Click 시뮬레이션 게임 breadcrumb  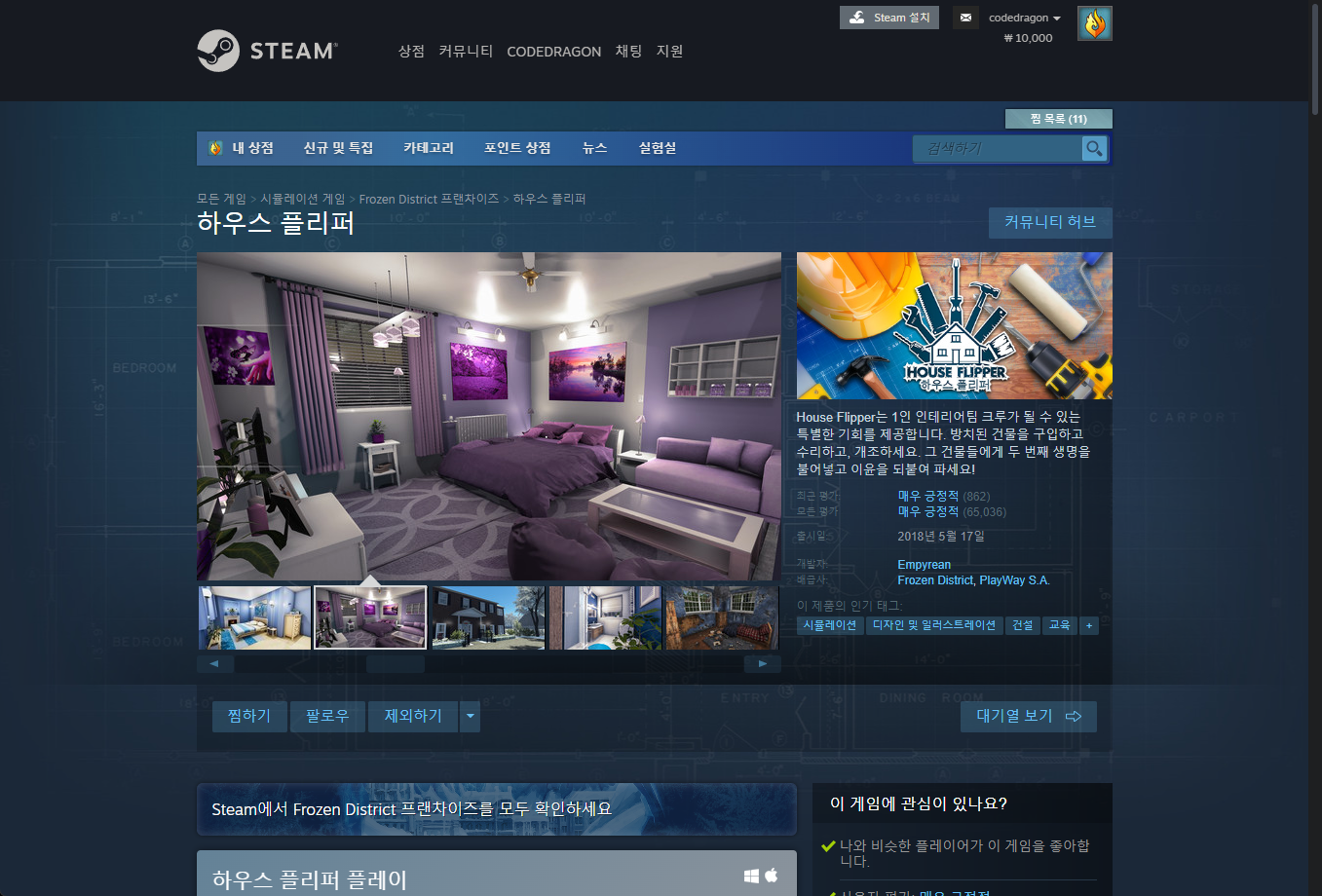(x=302, y=199)
